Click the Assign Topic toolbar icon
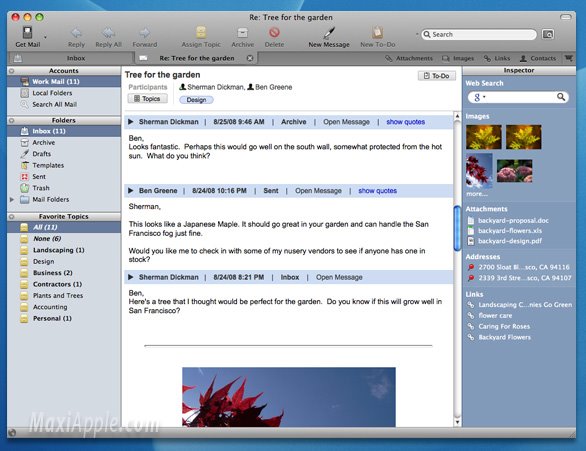 pyautogui.click(x=201, y=33)
